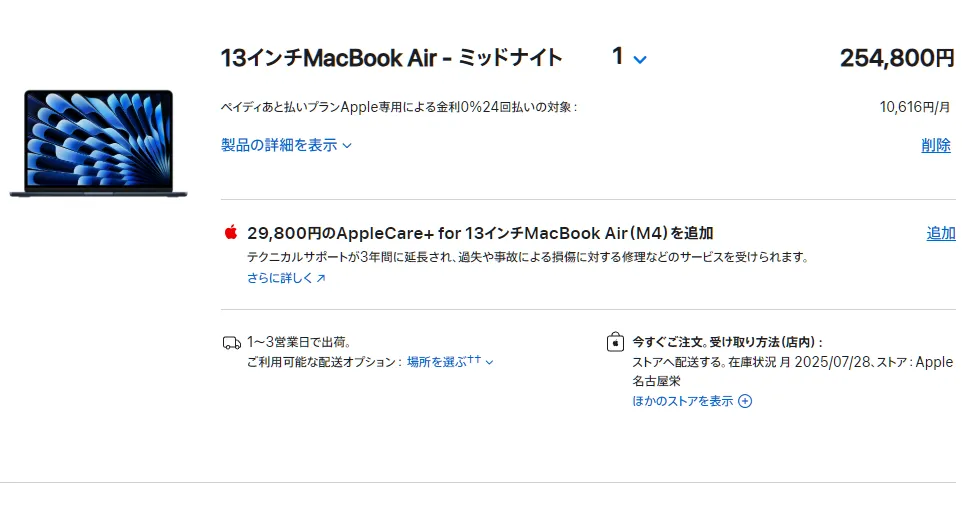Click the delivery truck icon
This screenshot has width=962, height=508.
[x=231, y=342]
